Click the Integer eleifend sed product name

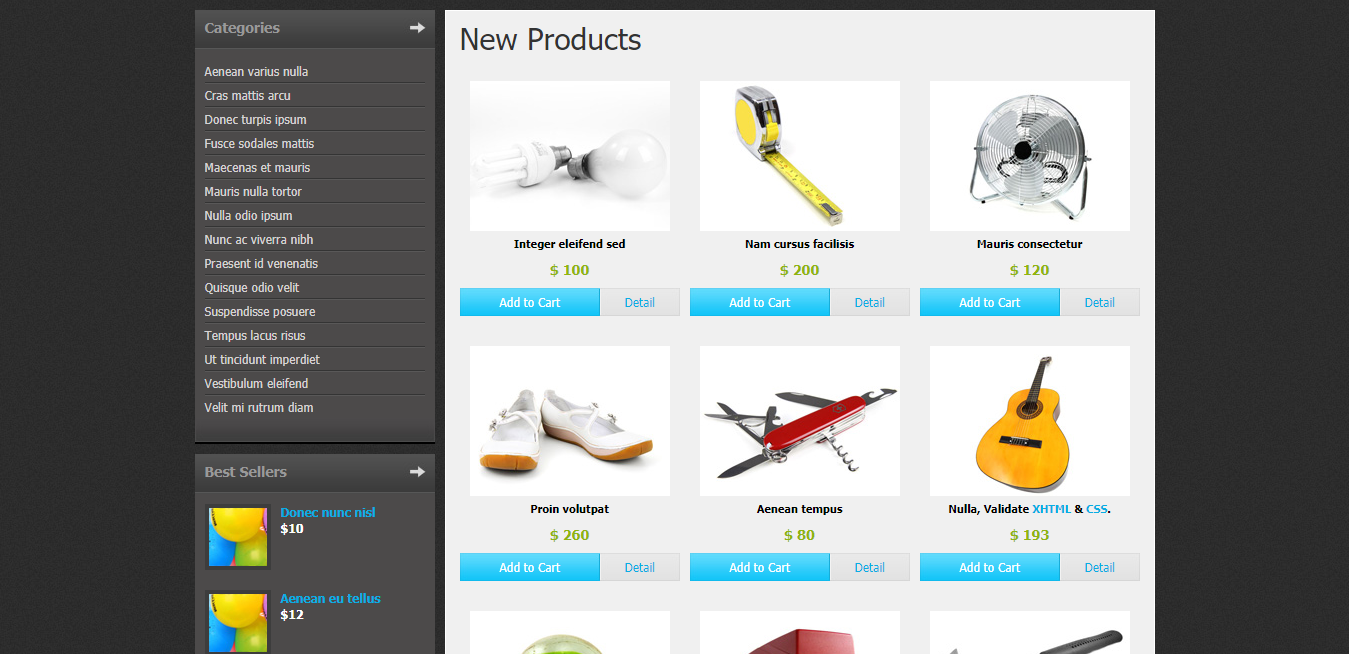pos(570,244)
